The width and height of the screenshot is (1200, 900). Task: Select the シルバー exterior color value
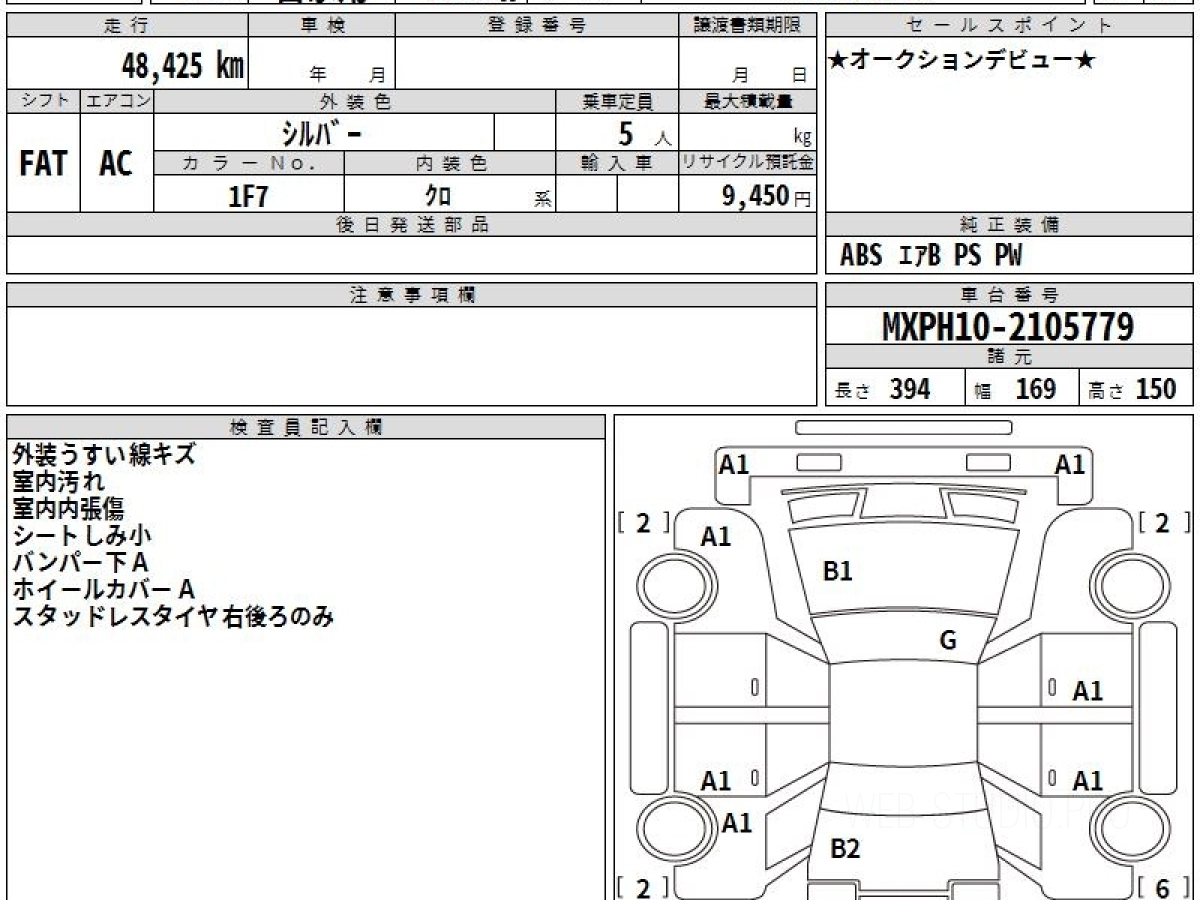click(x=321, y=134)
